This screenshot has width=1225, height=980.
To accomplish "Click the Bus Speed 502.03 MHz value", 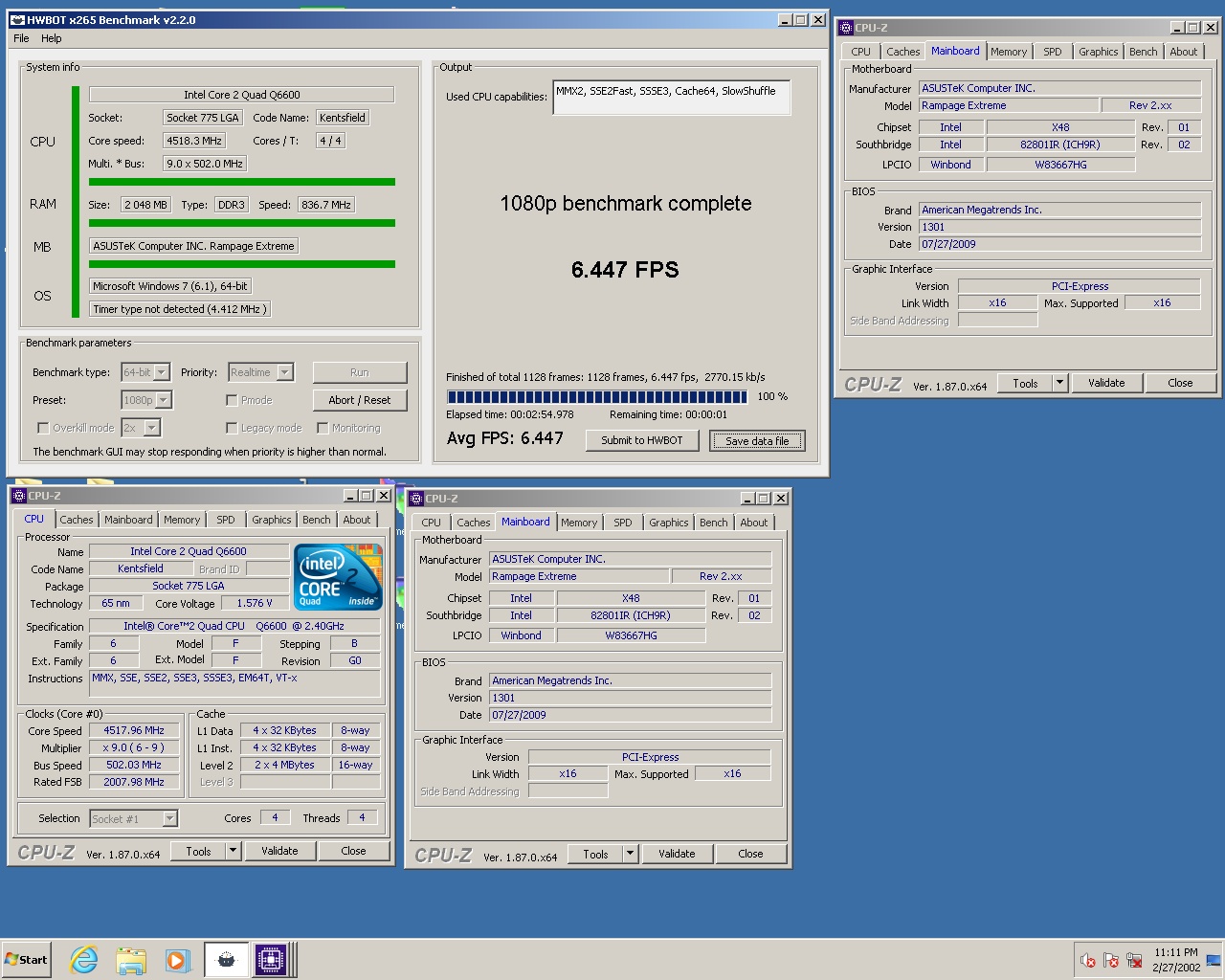I will point(134,765).
